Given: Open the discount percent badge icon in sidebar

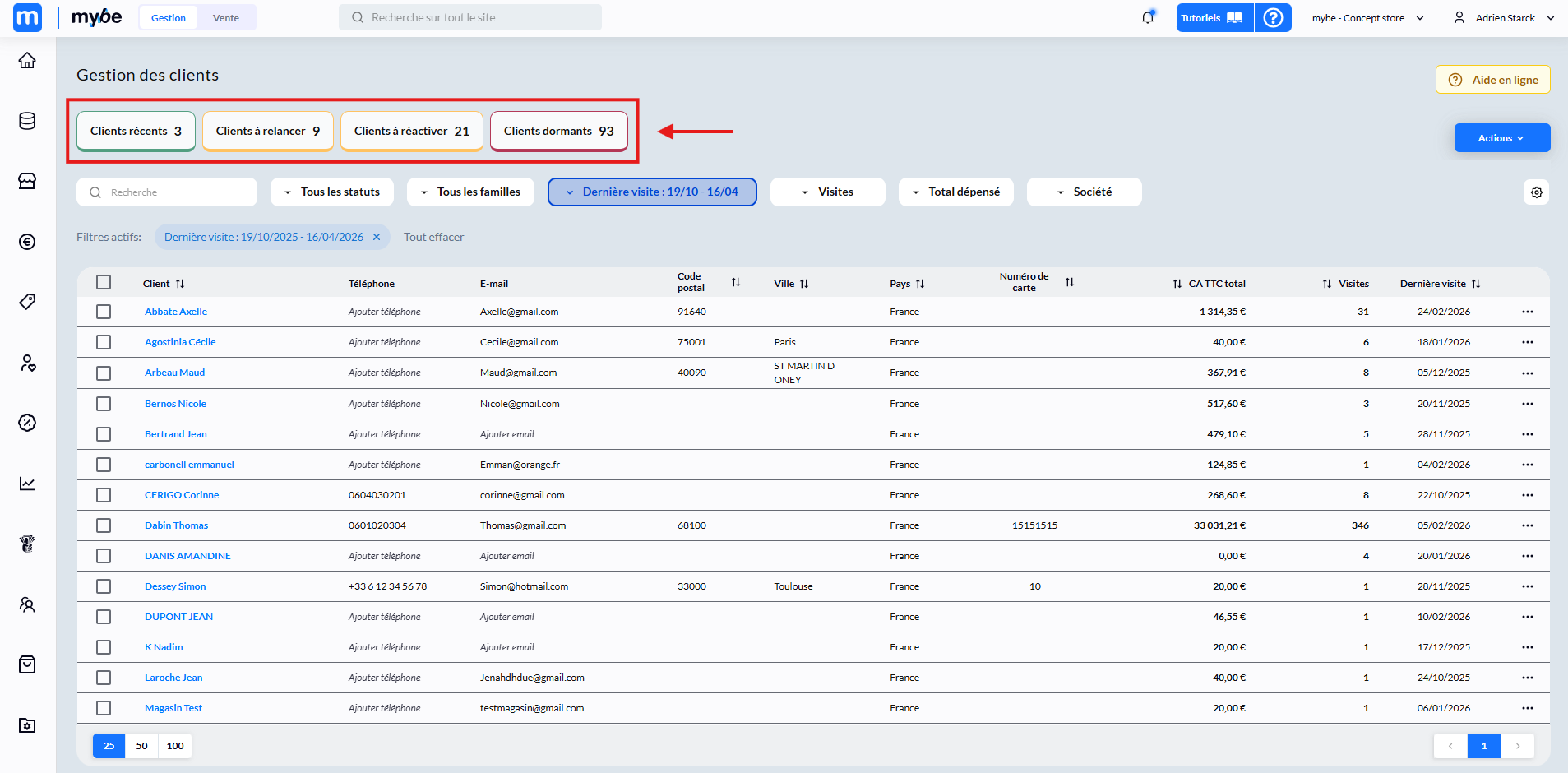Looking at the screenshot, I should (x=27, y=423).
